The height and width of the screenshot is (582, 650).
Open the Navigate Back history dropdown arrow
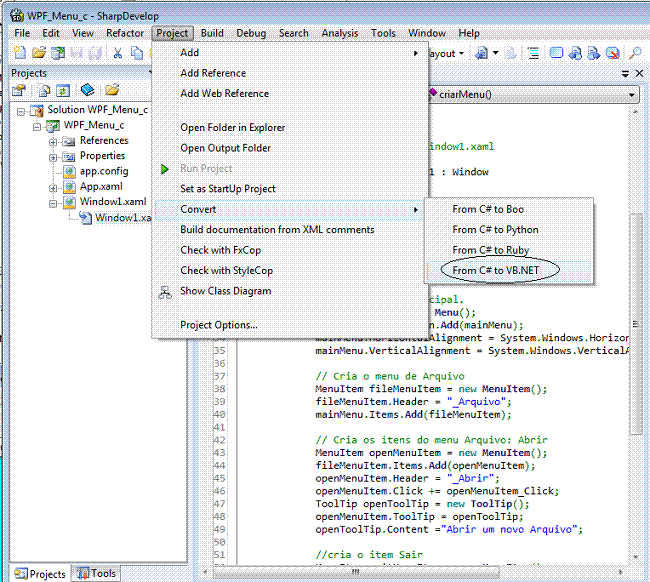pos(495,53)
